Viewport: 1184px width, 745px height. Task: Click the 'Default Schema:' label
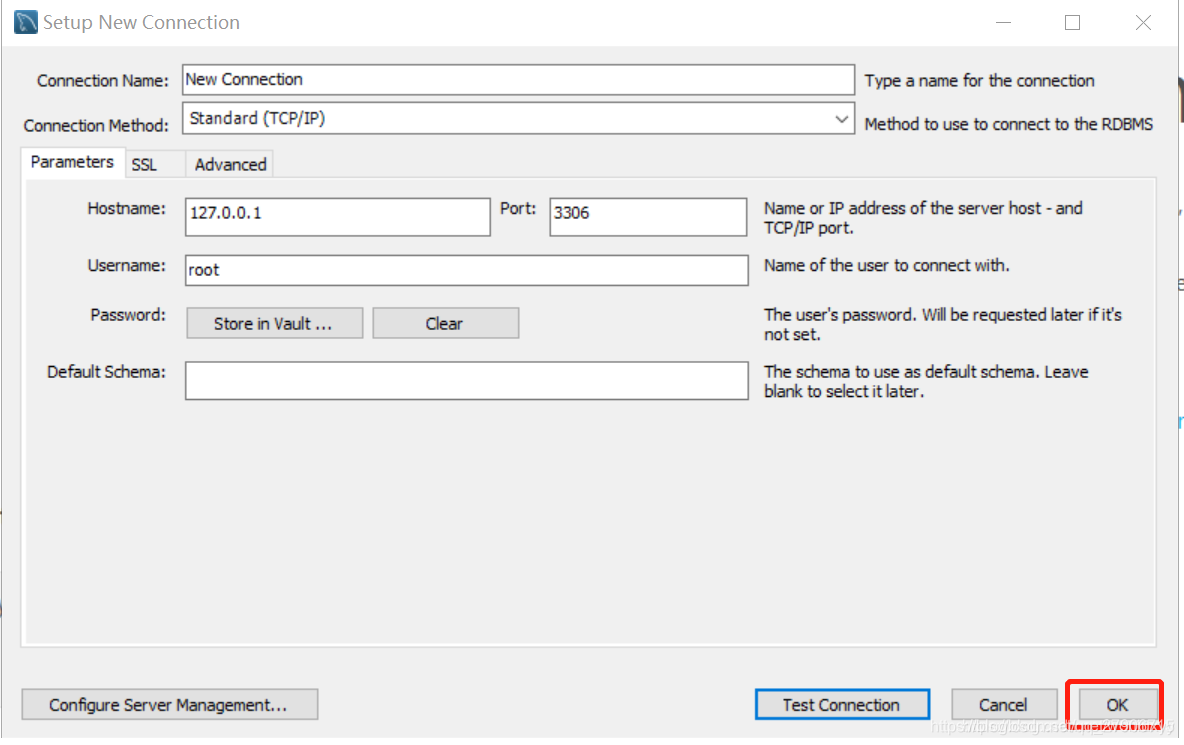(x=106, y=372)
